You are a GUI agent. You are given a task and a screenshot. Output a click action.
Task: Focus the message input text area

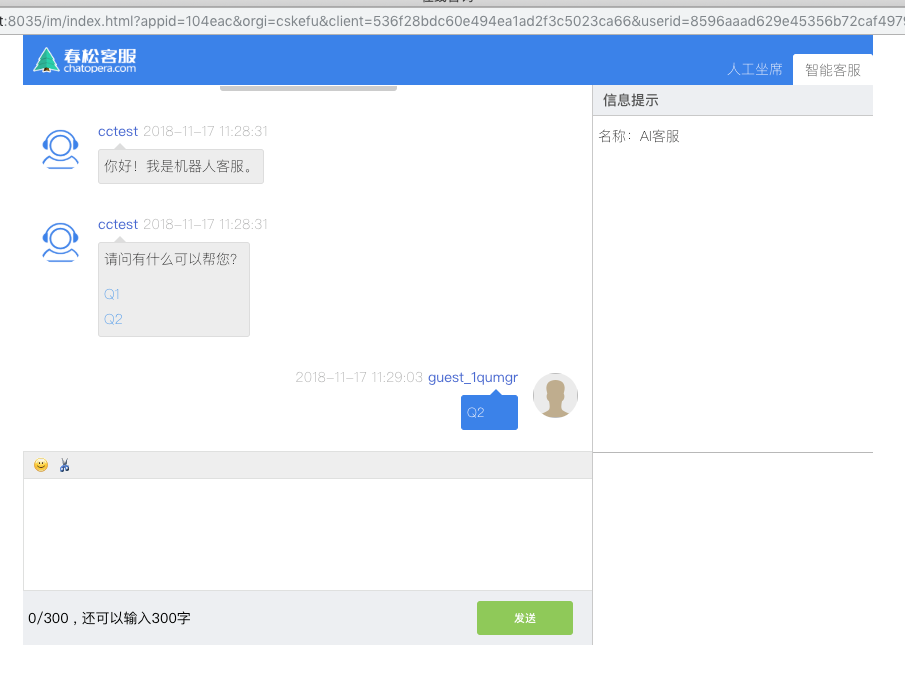(308, 534)
